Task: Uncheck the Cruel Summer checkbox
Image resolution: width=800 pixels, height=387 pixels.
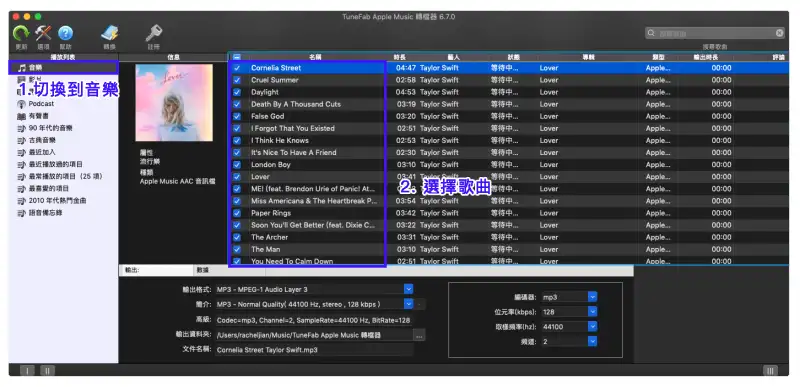Action: click(x=237, y=80)
